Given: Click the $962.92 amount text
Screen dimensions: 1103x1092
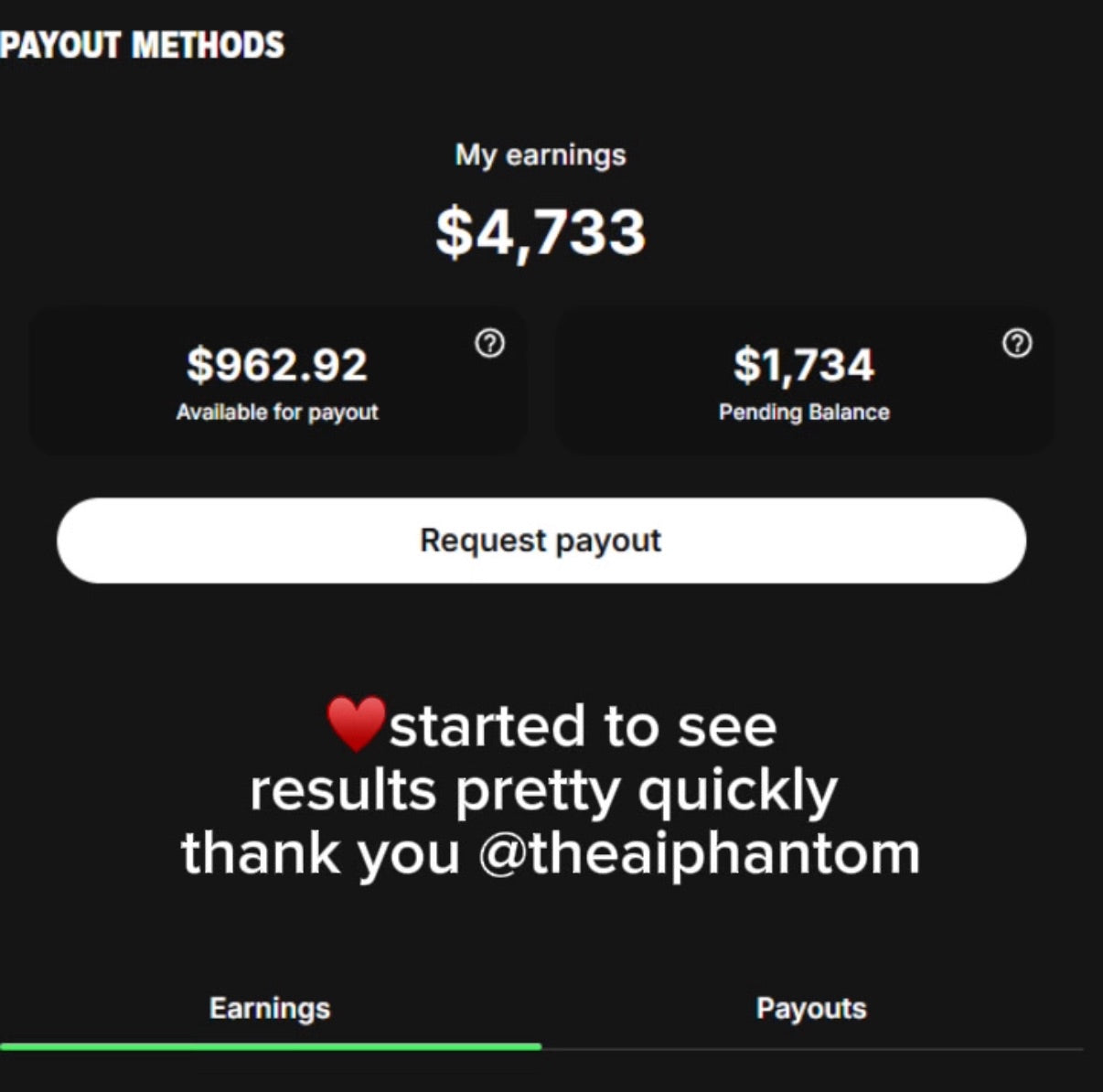Looking at the screenshot, I should [277, 364].
